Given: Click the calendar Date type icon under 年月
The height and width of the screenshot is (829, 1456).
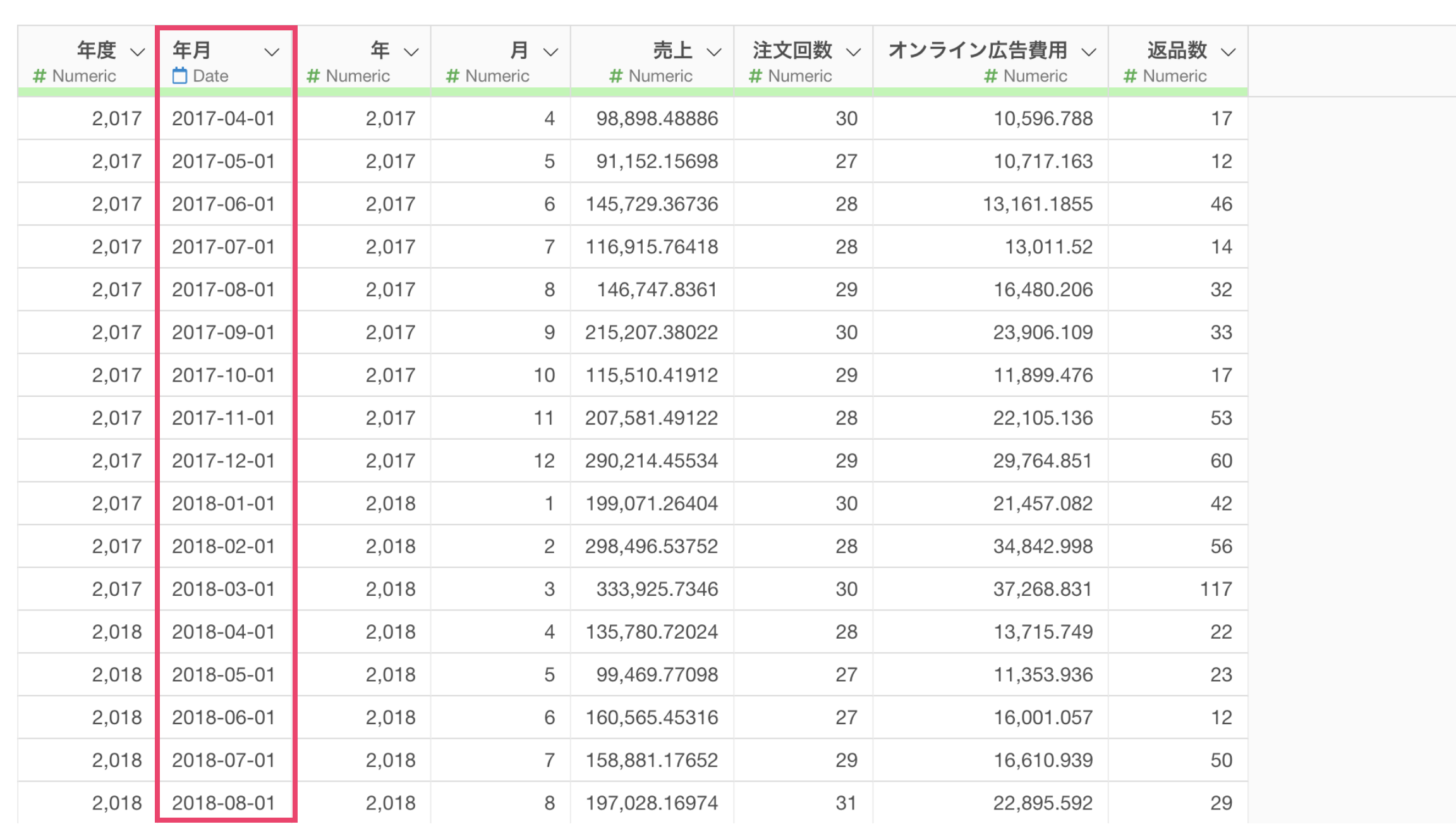Looking at the screenshot, I should (x=179, y=76).
